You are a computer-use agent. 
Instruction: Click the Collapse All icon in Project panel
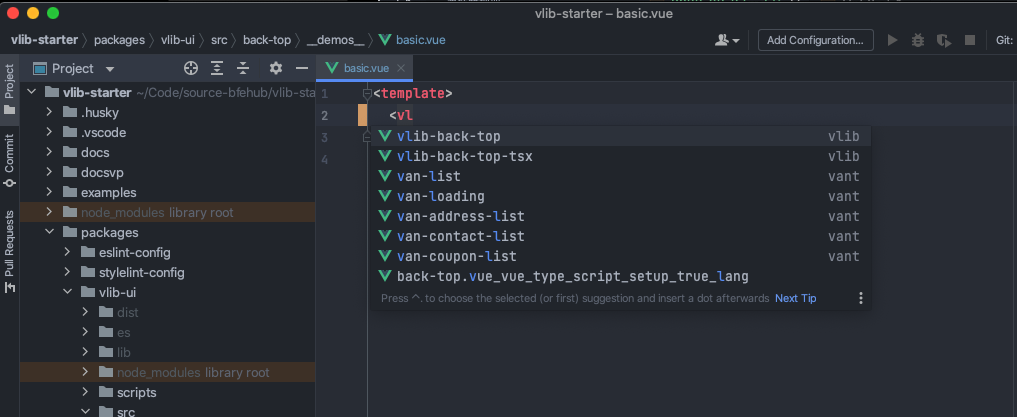point(243,68)
